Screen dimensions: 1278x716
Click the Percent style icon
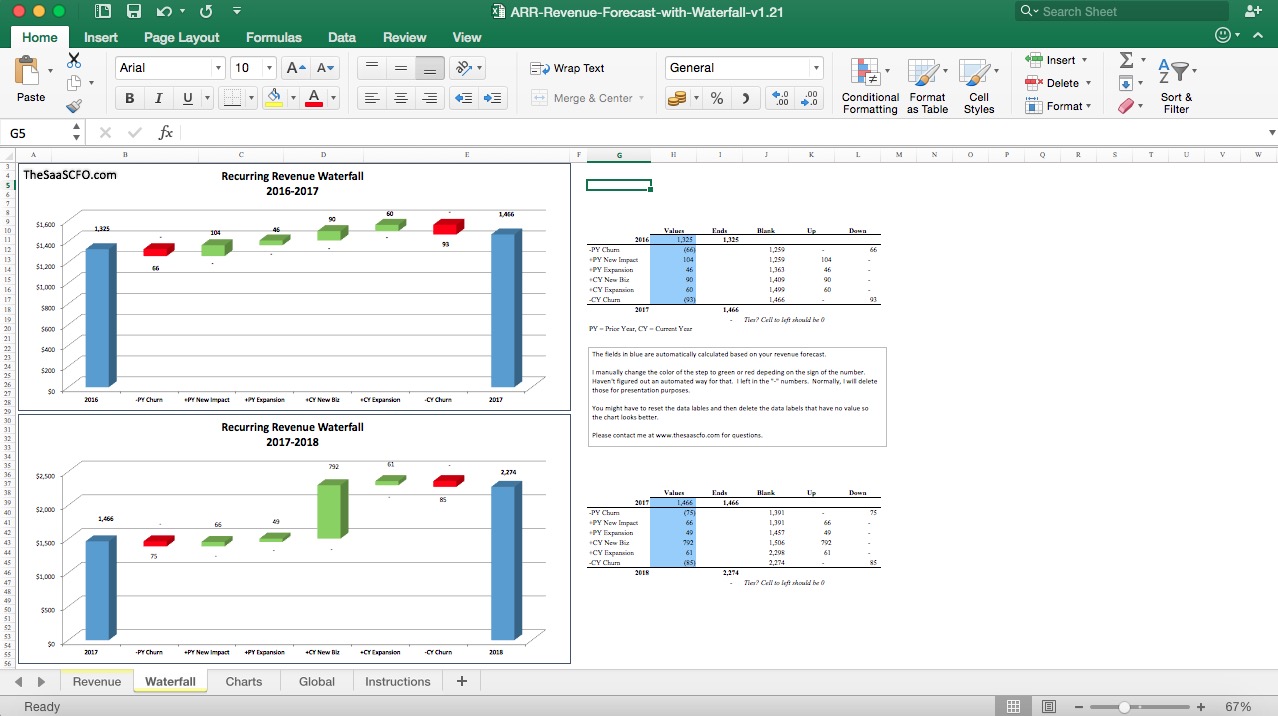click(717, 99)
